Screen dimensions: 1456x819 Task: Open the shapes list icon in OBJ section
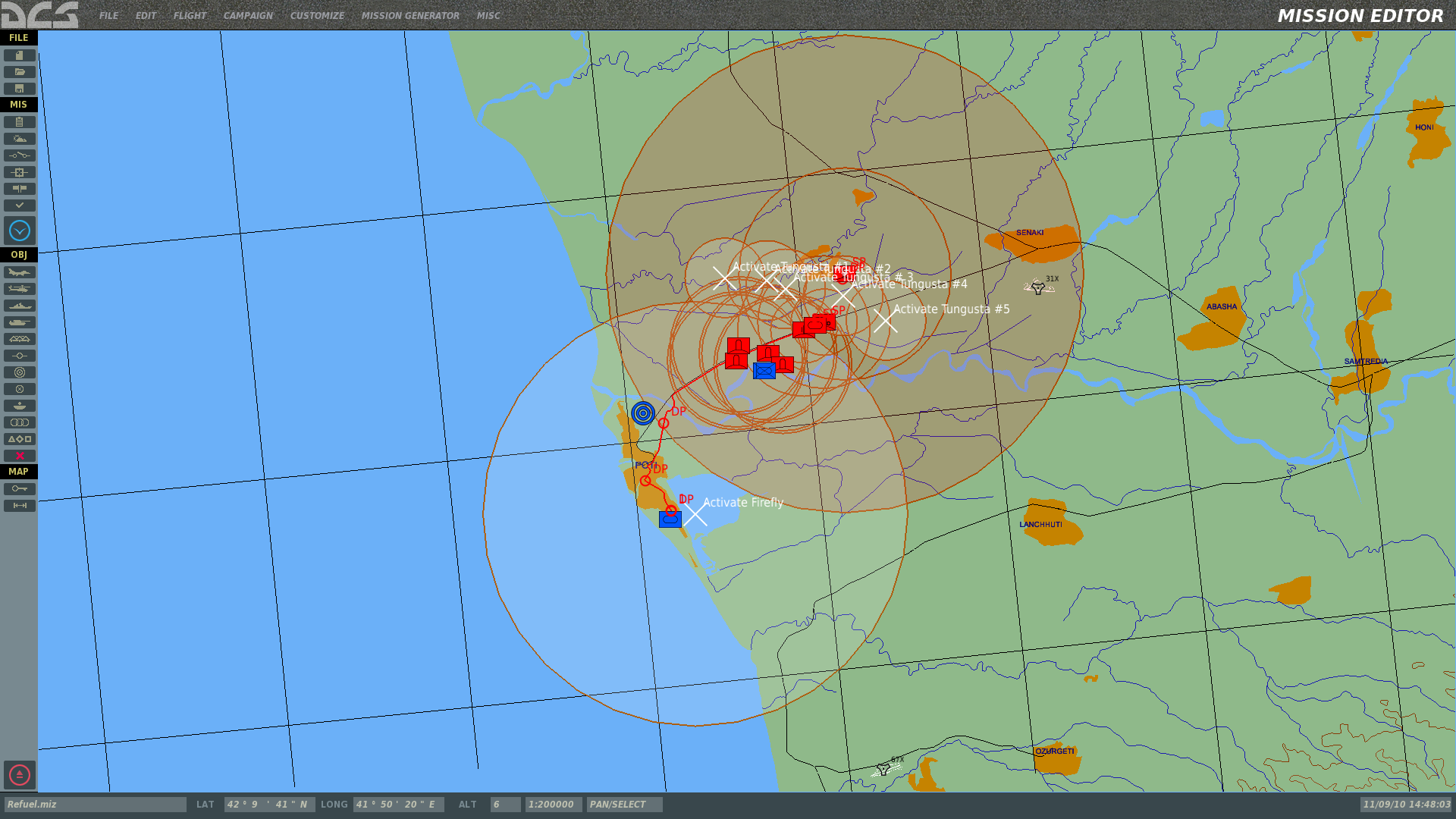20,439
